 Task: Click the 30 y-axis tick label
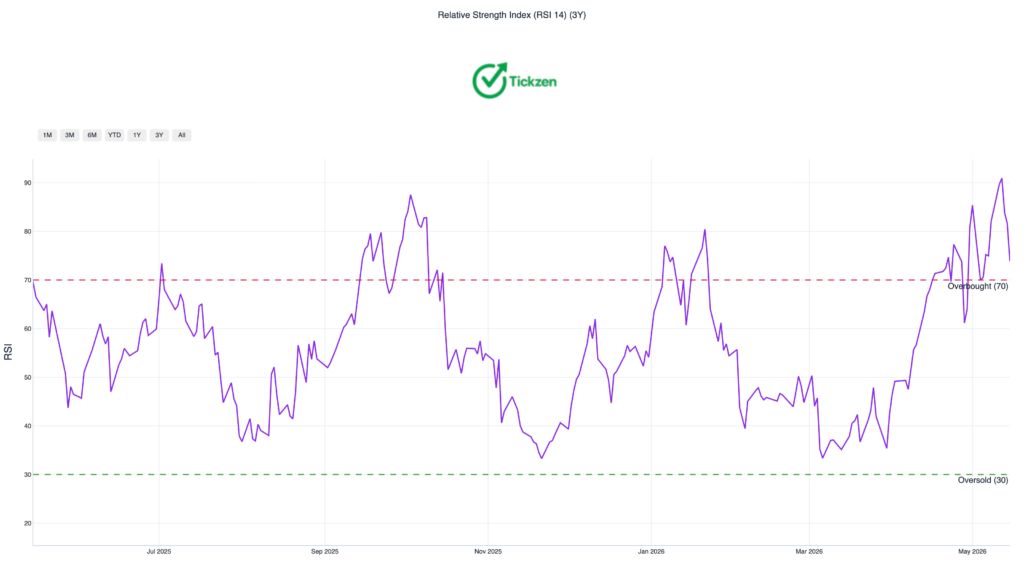(x=27, y=475)
